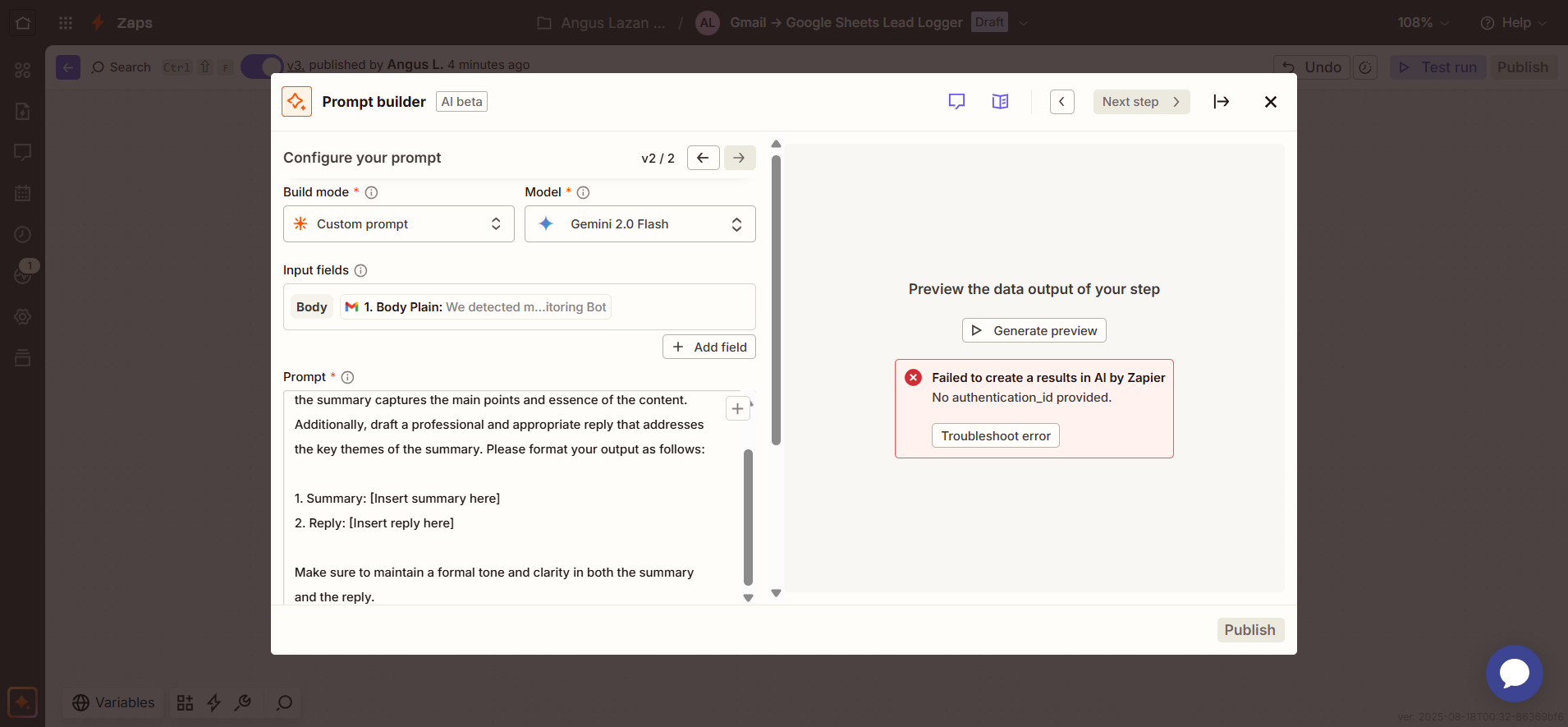This screenshot has width=1568, height=727.
Task: Open the Angus Lazan folder breadcrumb
Action: (602, 23)
